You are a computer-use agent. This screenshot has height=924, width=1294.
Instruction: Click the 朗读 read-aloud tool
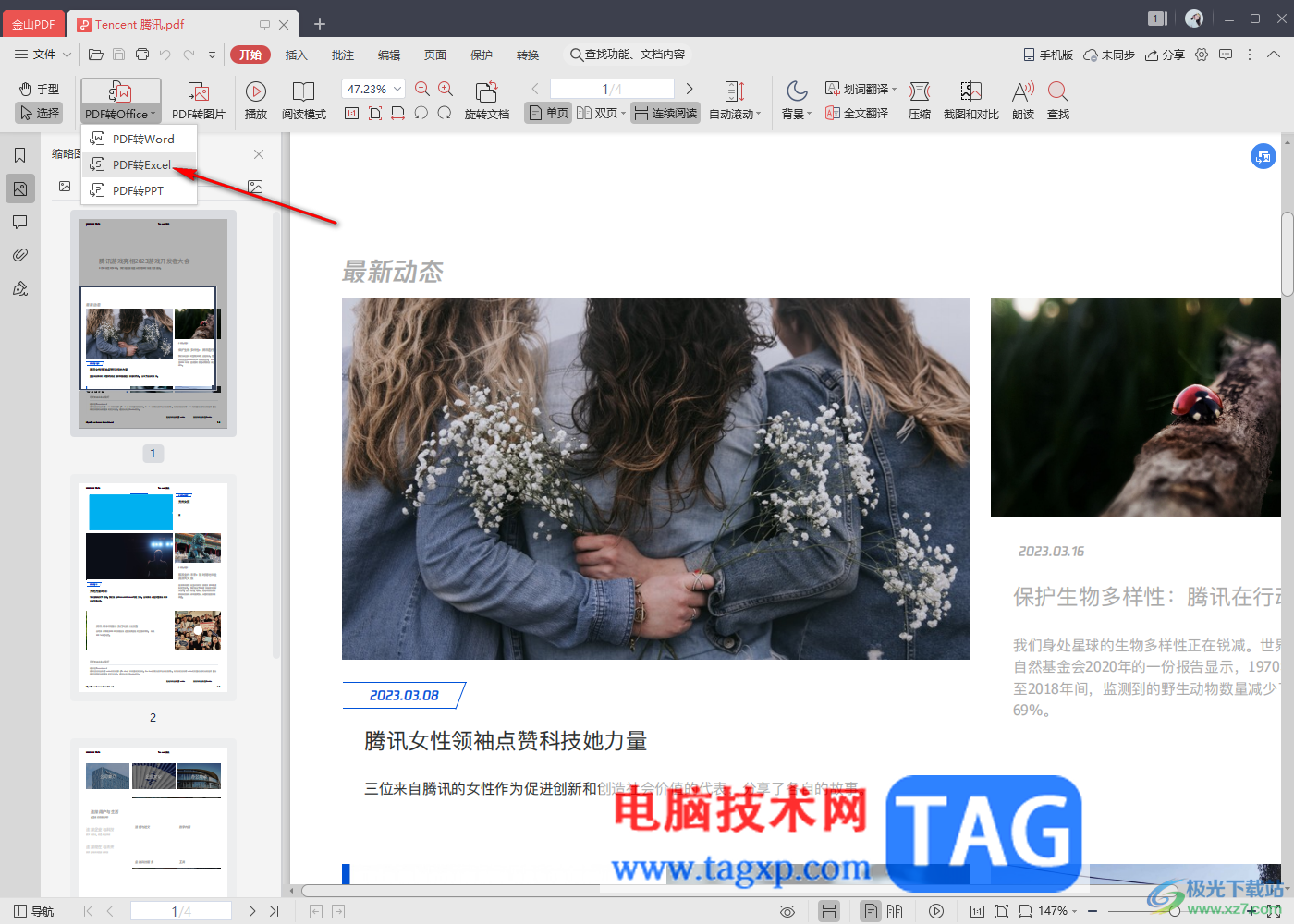[1023, 101]
